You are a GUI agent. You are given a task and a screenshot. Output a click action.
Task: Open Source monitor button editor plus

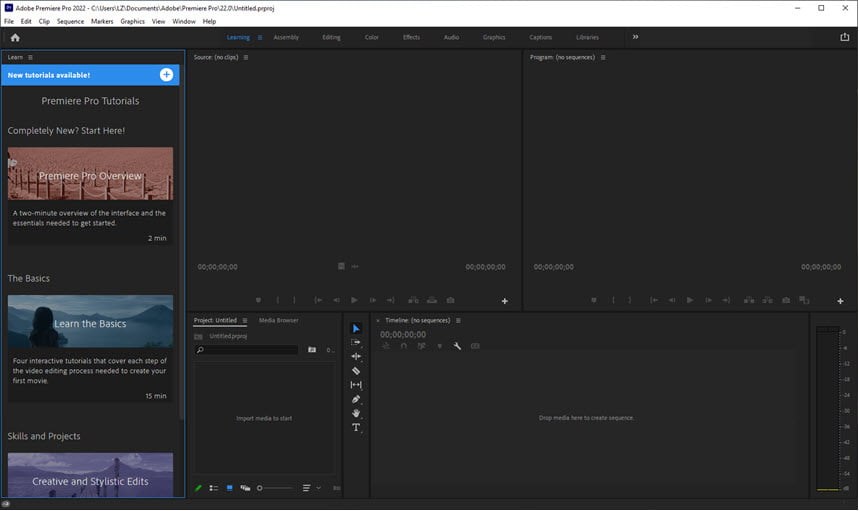[x=505, y=301]
